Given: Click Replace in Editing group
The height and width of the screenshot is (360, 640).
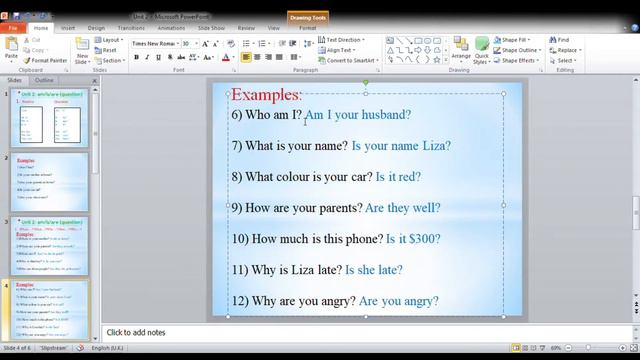Looking at the screenshot, I should [x=565, y=50].
